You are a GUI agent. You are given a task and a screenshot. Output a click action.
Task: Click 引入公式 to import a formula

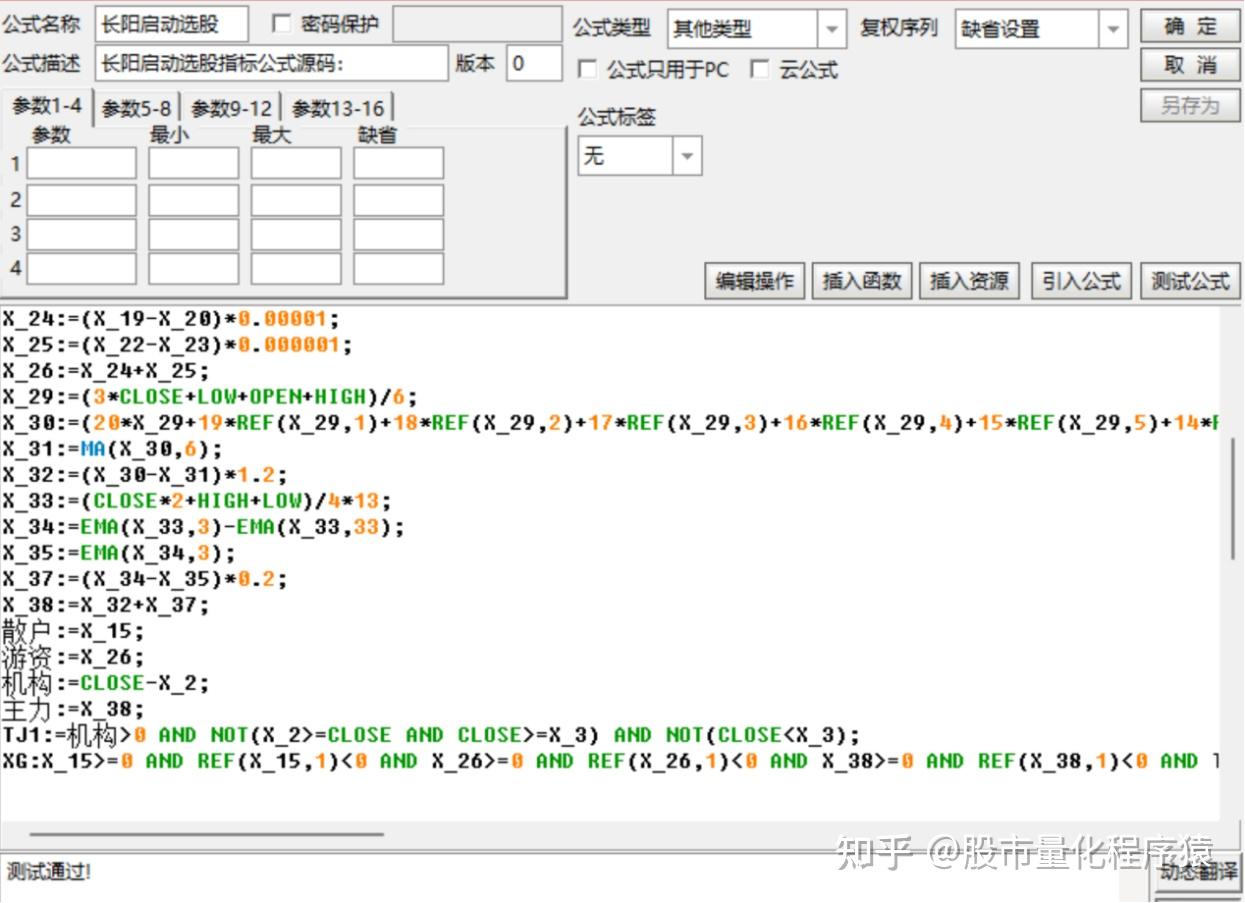click(x=1081, y=281)
